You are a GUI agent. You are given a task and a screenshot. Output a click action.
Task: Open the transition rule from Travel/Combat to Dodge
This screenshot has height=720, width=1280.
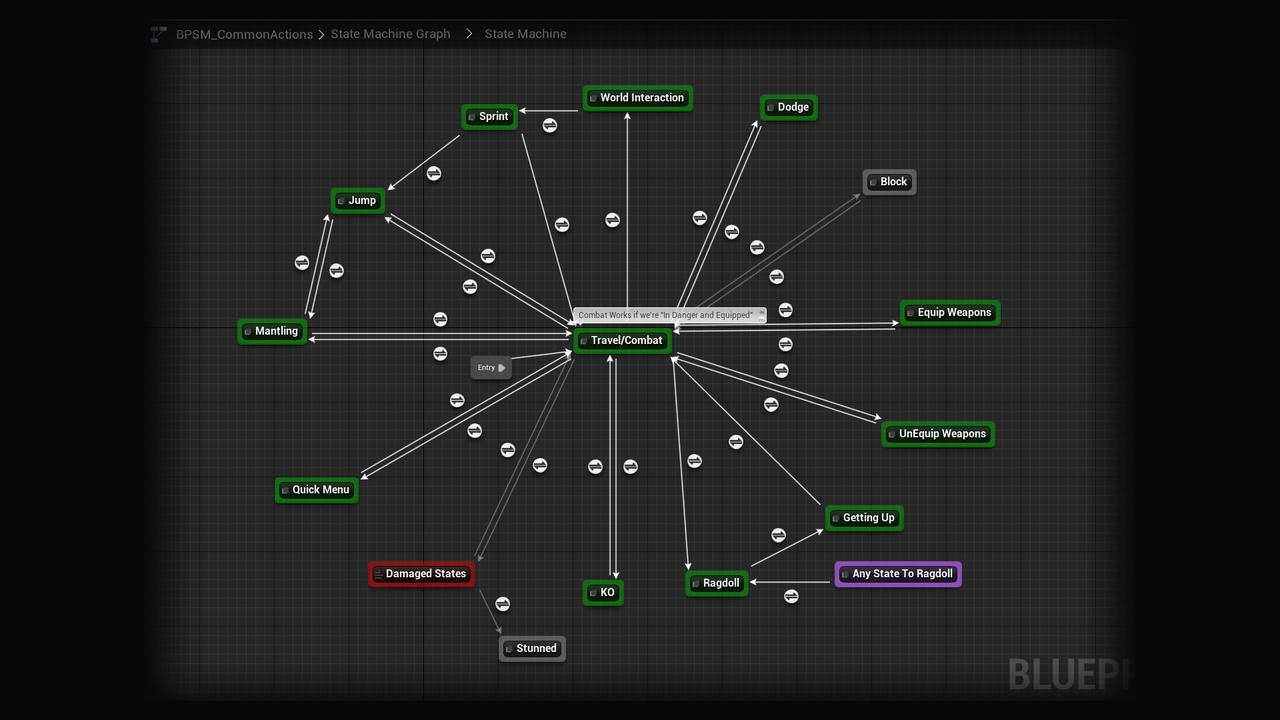[700, 218]
